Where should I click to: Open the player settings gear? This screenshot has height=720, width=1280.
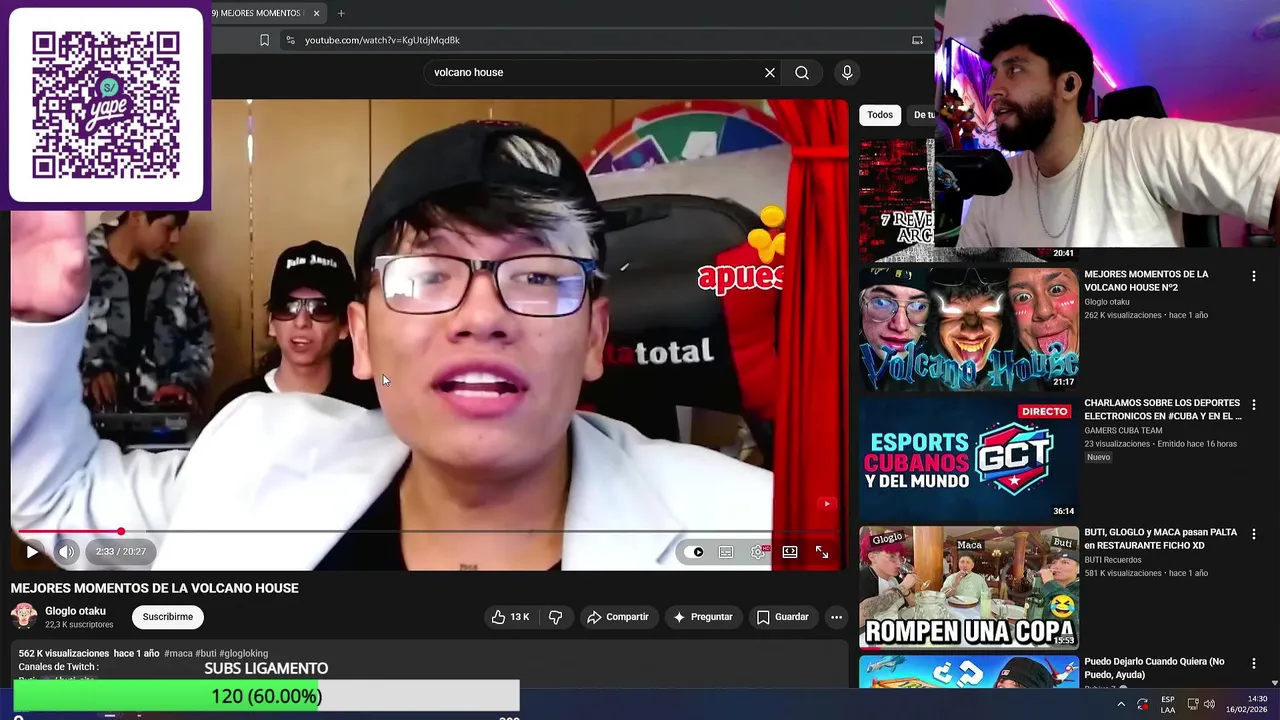pos(758,552)
